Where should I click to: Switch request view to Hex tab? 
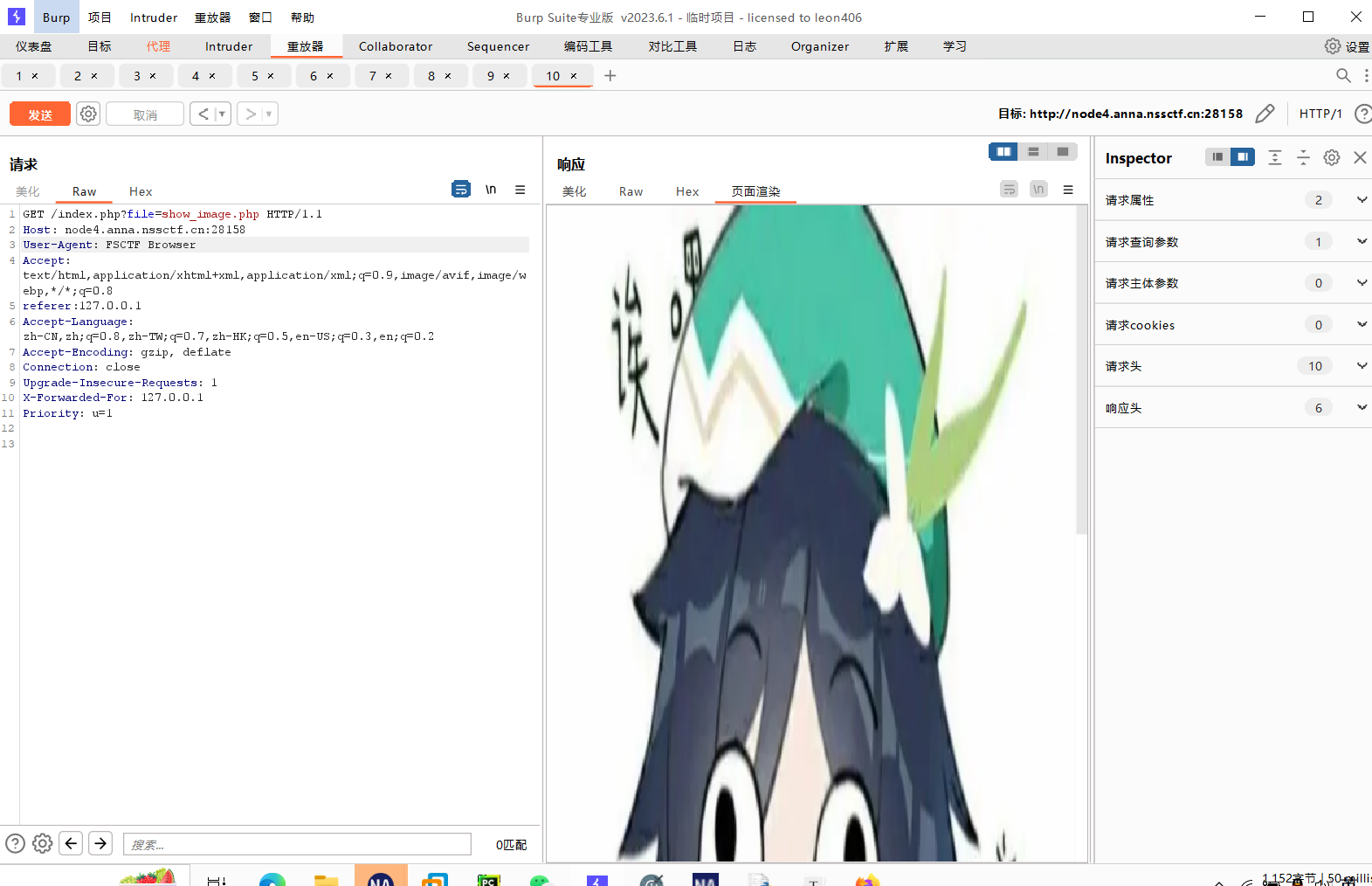[141, 191]
